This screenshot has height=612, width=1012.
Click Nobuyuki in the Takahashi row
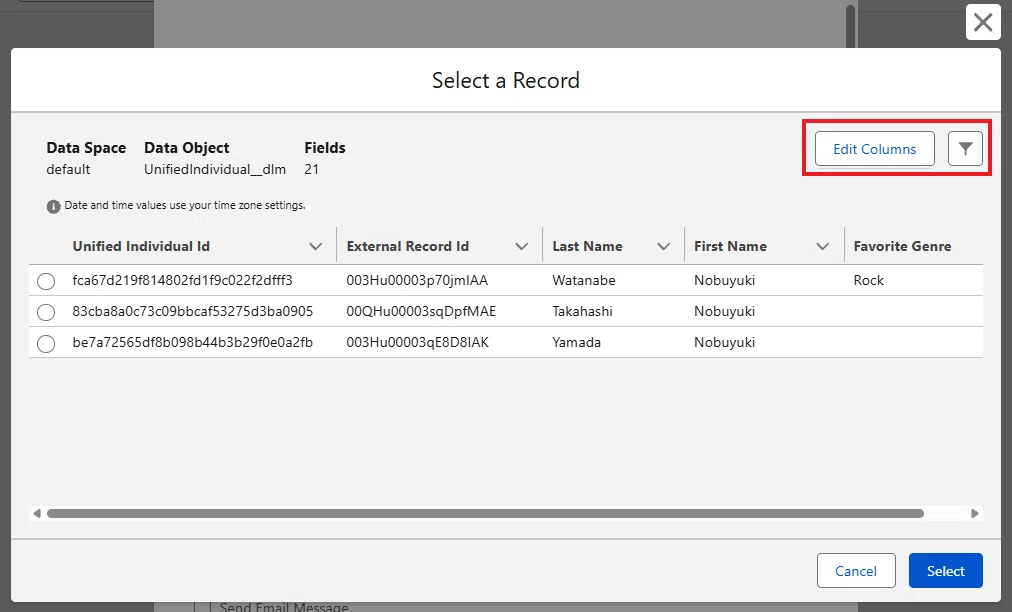[x=724, y=311]
